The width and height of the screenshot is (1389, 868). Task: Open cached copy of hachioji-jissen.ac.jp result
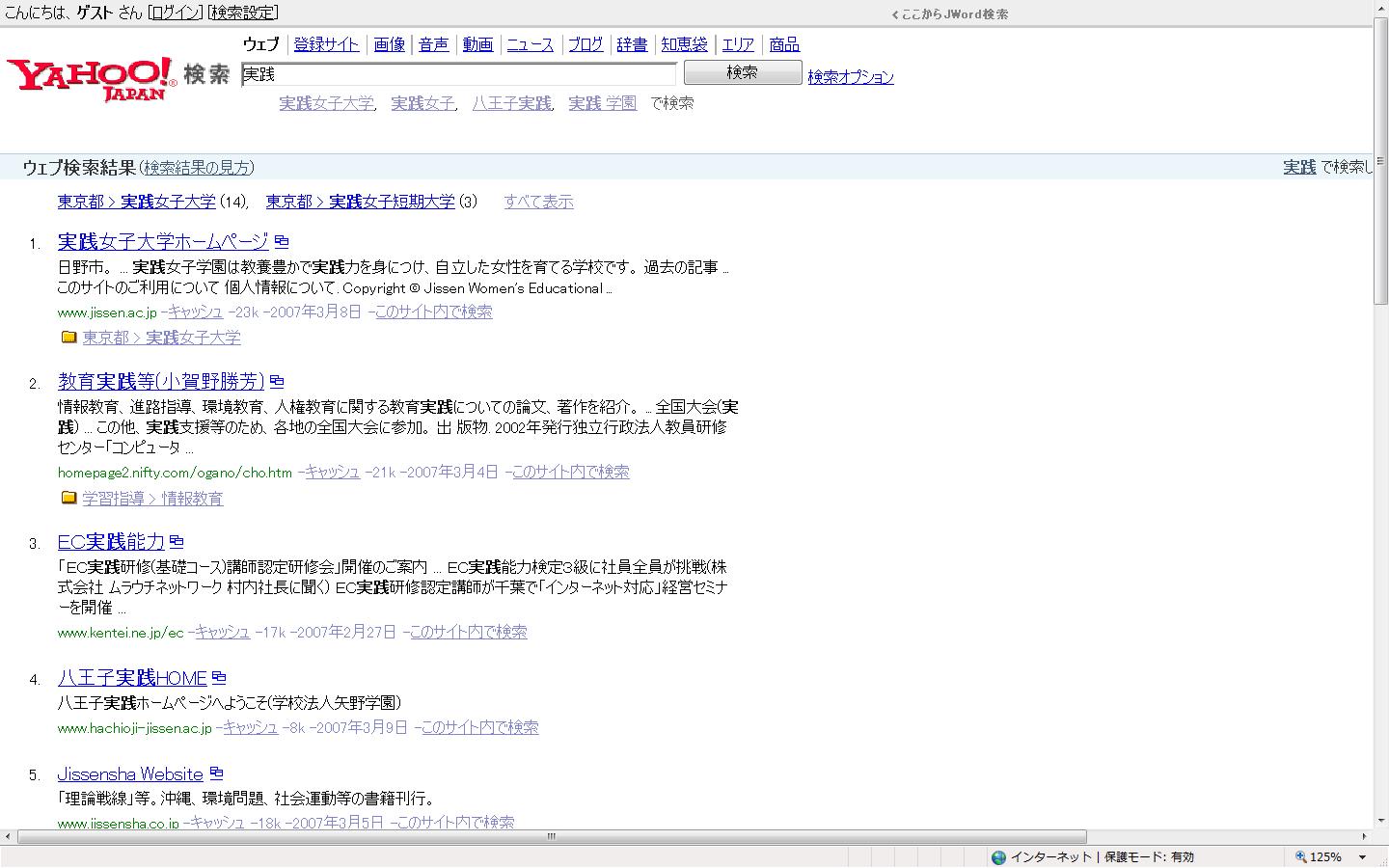pyautogui.click(x=251, y=727)
